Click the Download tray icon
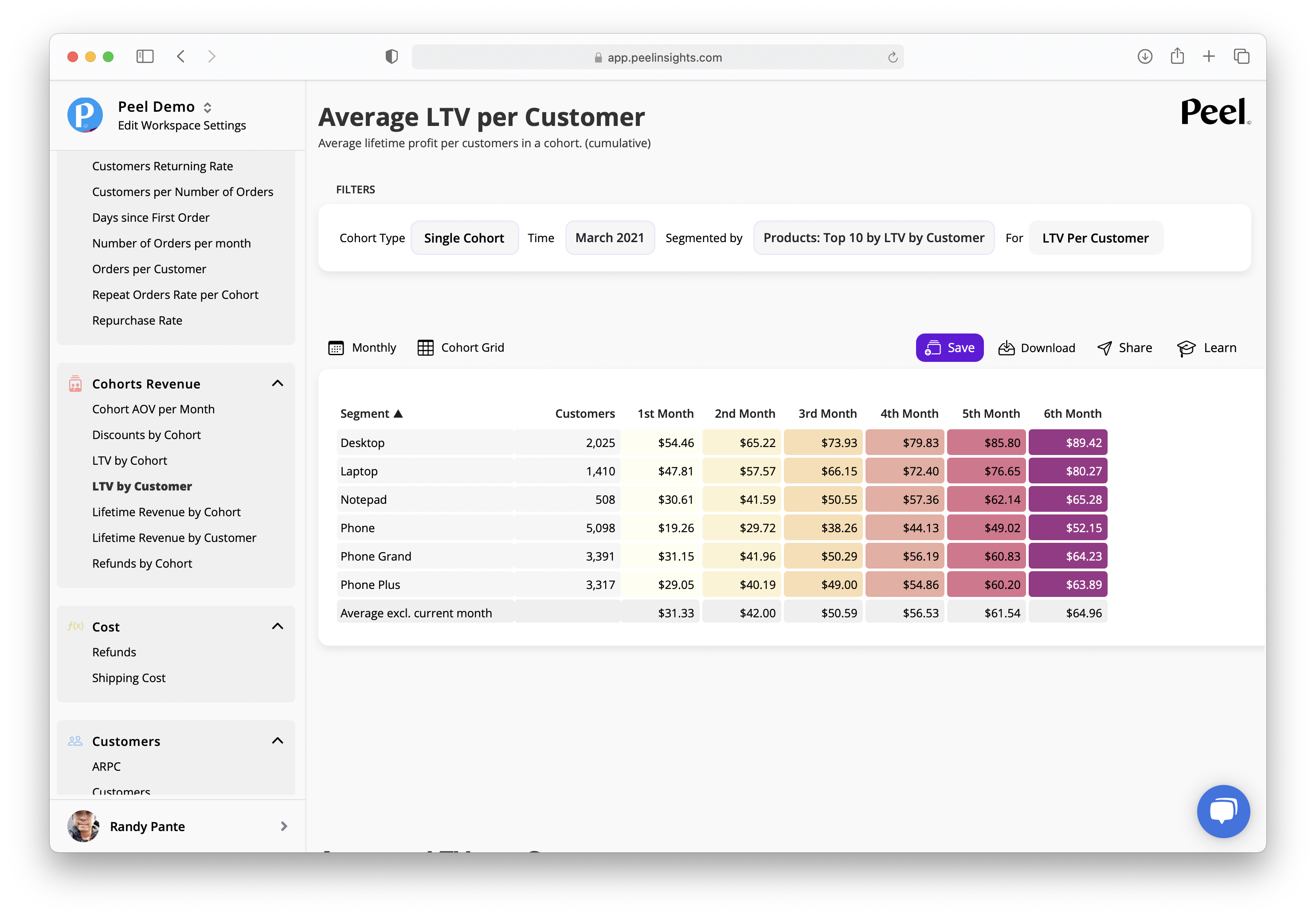The width and height of the screenshot is (1316, 918). tap(1006, 348)
